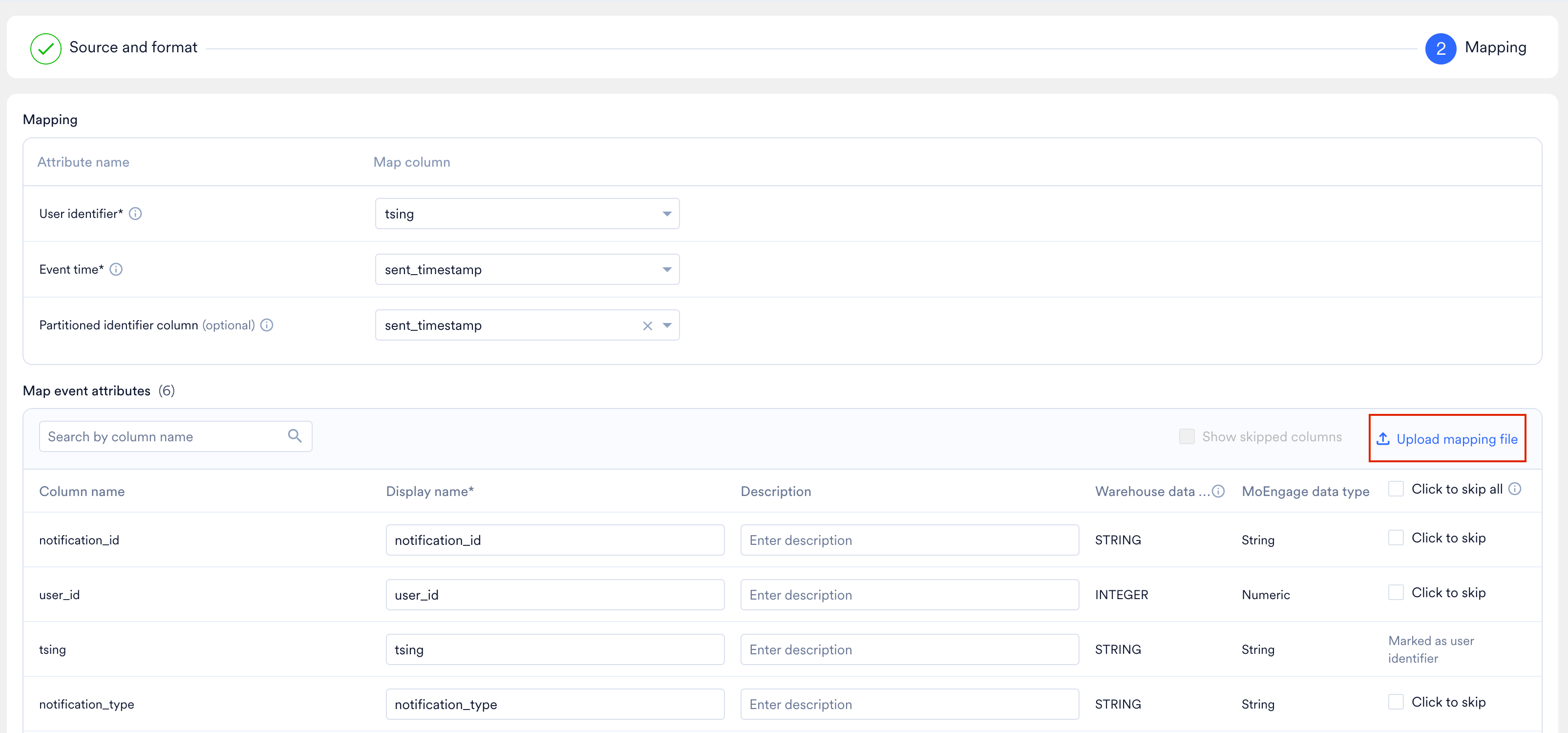The image size is (1568, 733).
Task: Check Click to skip for notification_id row
Action: tap(1396, 538)
